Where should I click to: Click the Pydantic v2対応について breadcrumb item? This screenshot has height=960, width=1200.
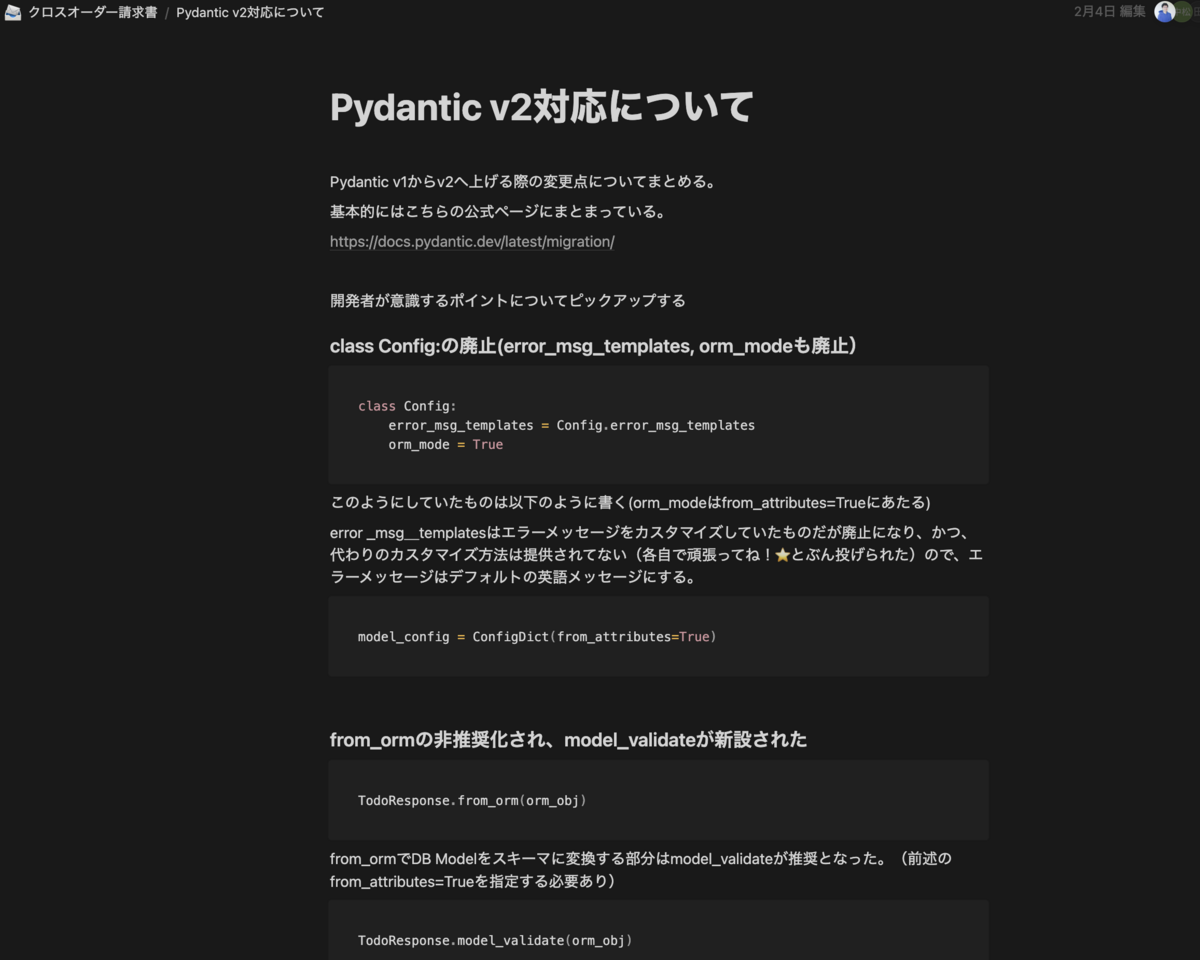pyautogui.click(x=250, y=12)
